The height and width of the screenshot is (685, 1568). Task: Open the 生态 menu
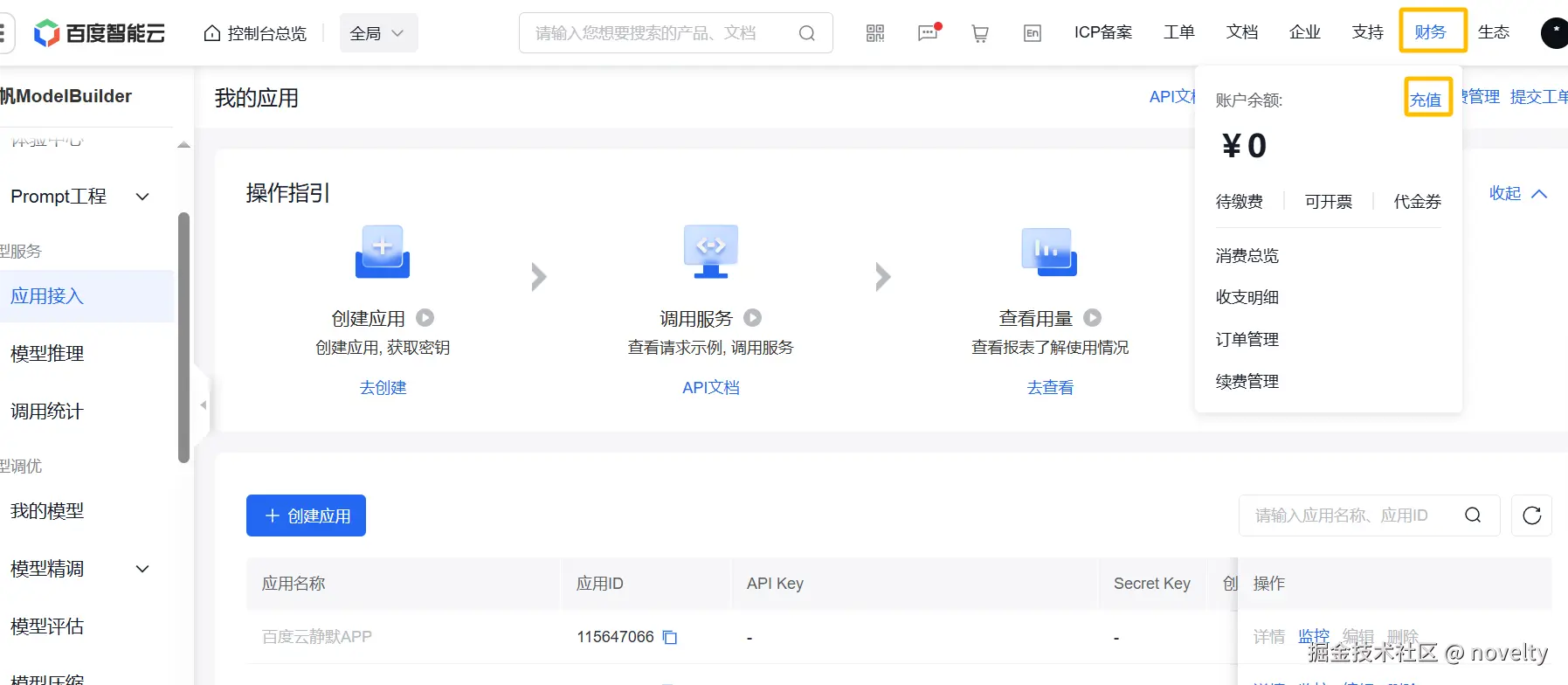coord(1494,32)
